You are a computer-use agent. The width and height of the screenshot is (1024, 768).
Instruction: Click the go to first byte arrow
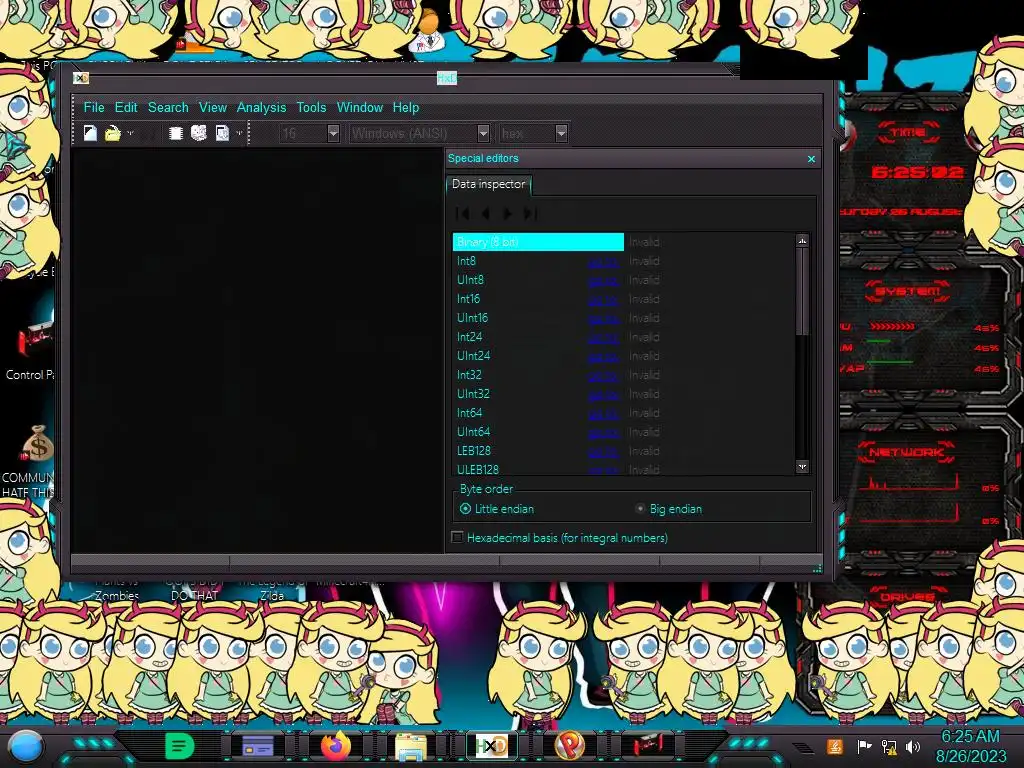coord(462,214)
